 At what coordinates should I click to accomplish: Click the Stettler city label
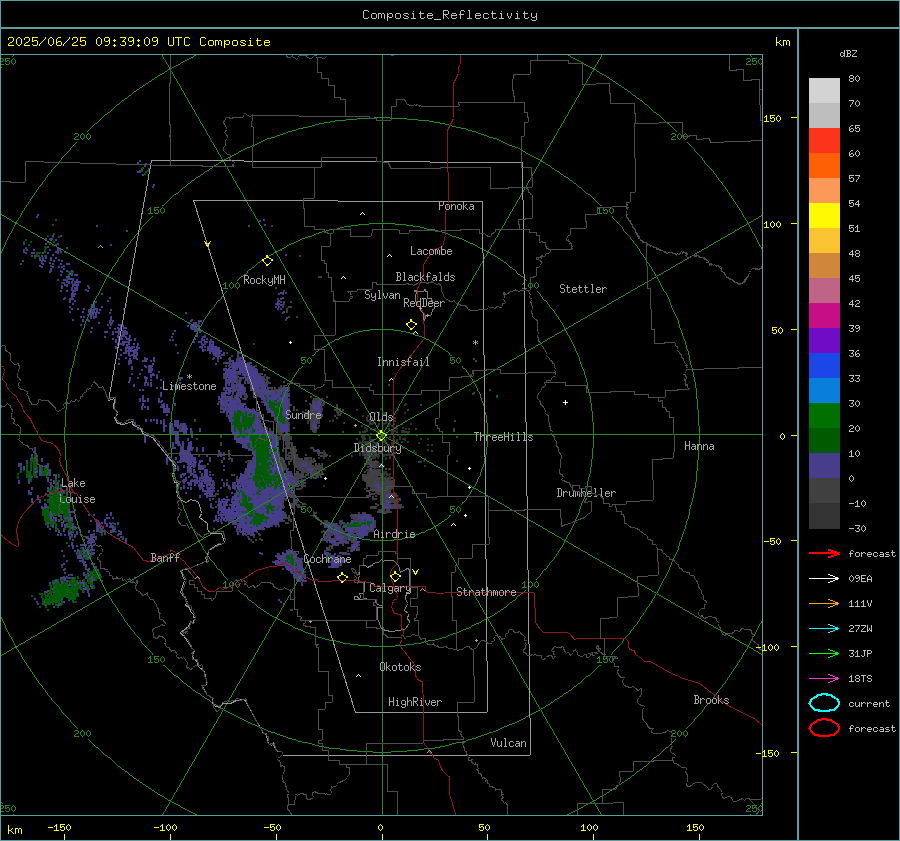(583, 289)
